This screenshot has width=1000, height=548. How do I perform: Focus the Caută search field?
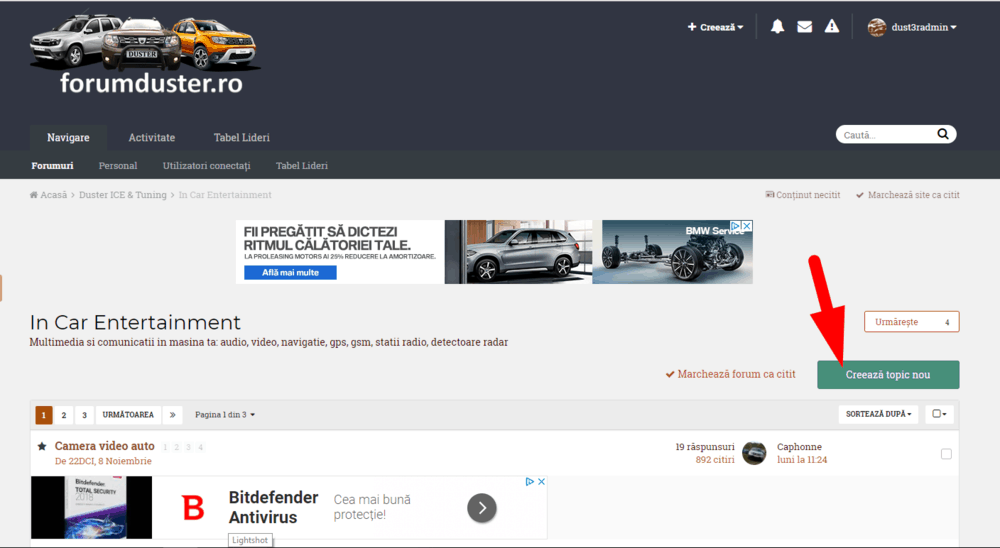tap(885, 134)
